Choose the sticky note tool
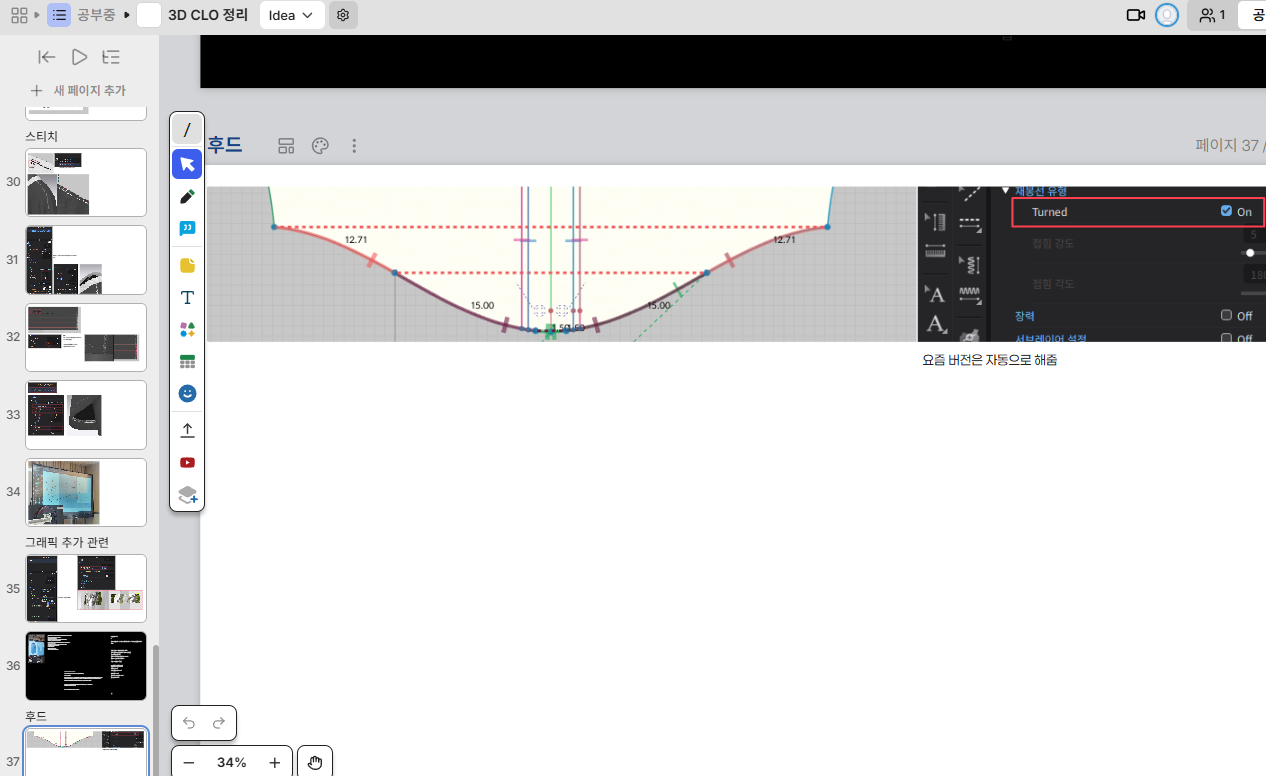Viewport: 1266px width, 776px height. coord(187,265)
